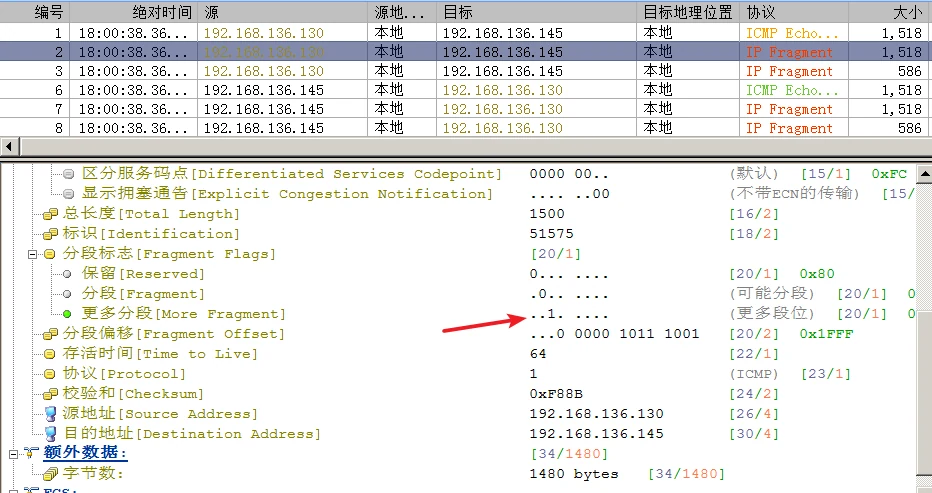Click icon beside 区分服务码点 field

(69, 174)
